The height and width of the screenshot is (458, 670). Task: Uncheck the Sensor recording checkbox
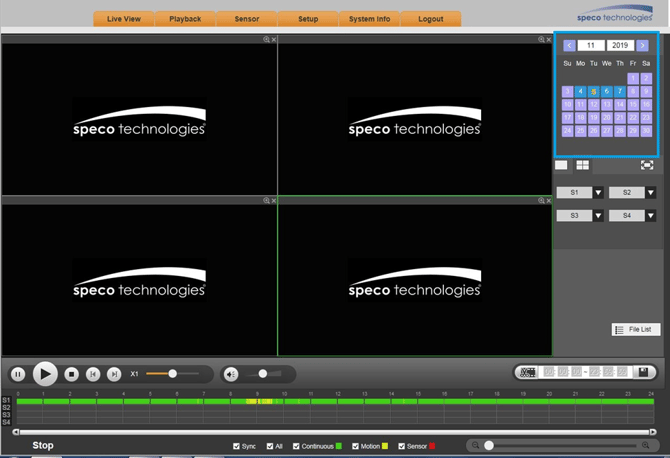click(x=401, y=446)
